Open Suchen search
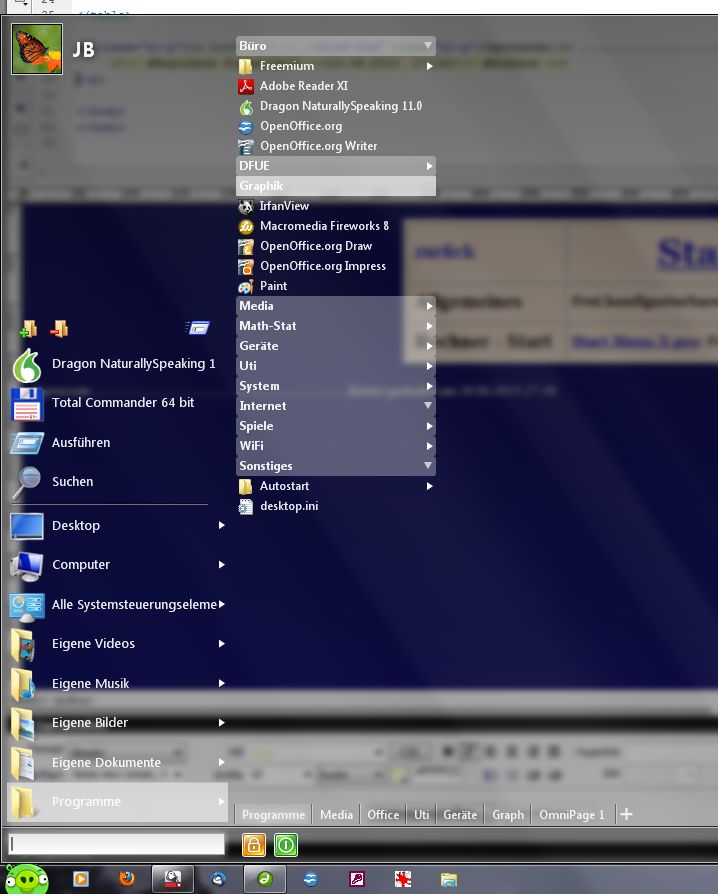The width and height of the screenshot is (718, 894). point(114,482)
